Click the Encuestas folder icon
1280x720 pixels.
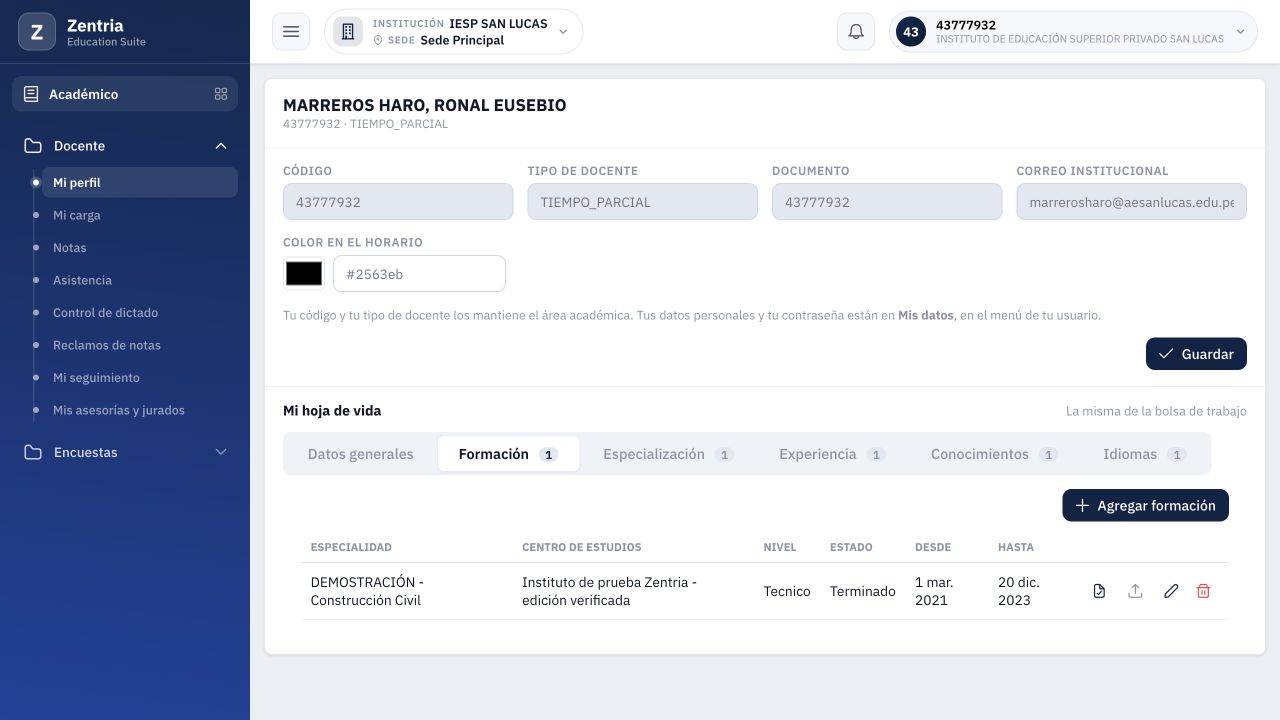33,452
